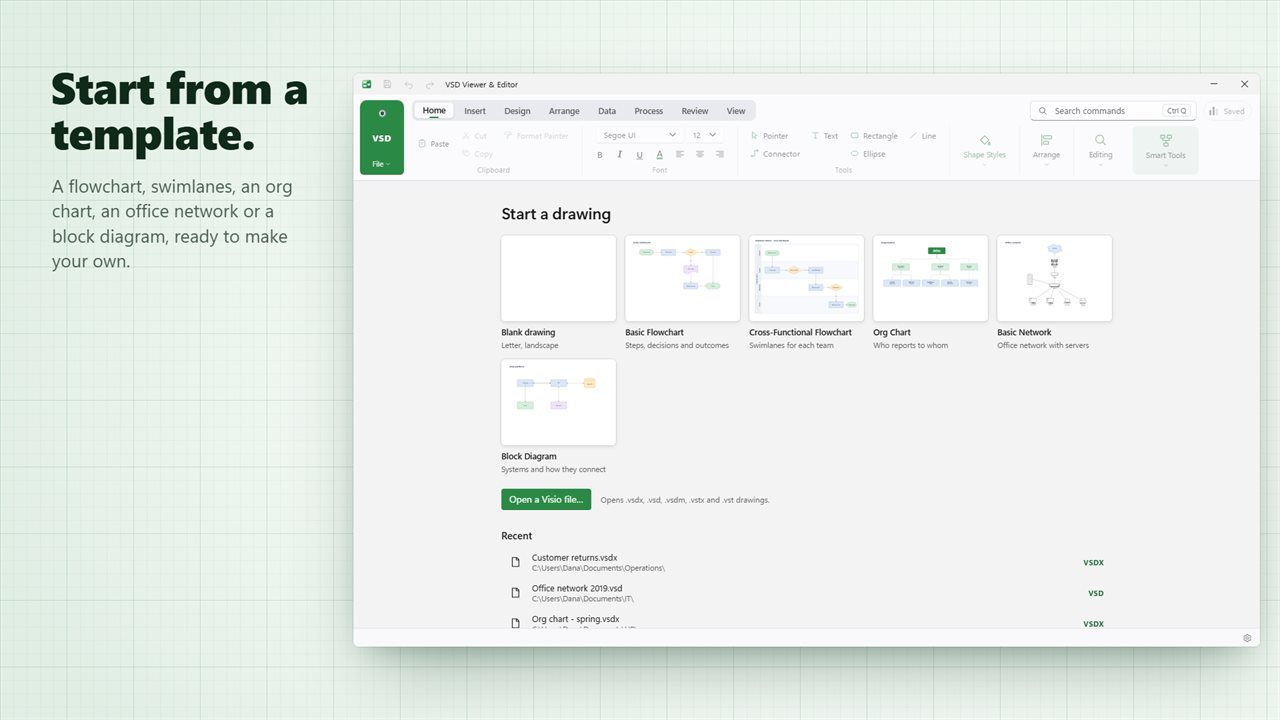Click the Search commands field

coord(1113,111)
